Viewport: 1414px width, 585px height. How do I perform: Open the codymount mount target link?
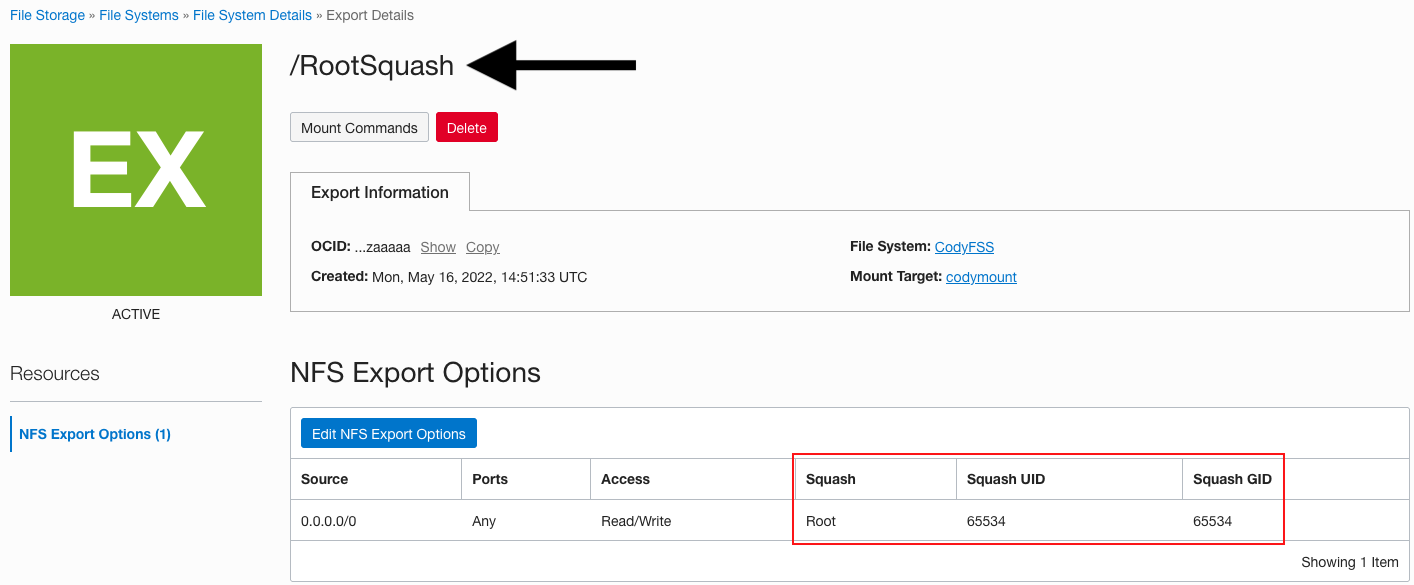coord(980,277)
